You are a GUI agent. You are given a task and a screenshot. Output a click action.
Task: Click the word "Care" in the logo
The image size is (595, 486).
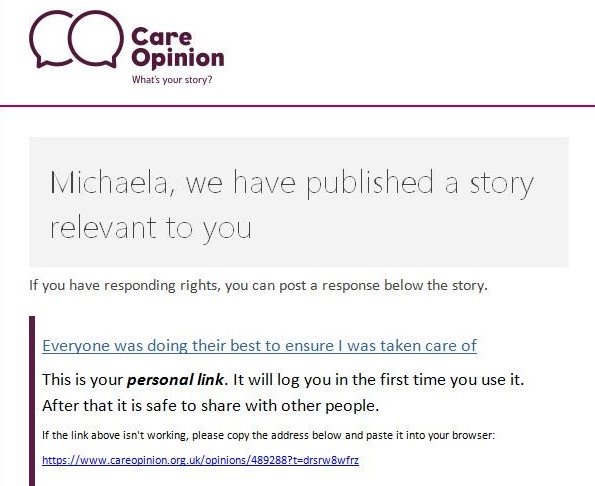pyautogui.click(x=162, y=37)
